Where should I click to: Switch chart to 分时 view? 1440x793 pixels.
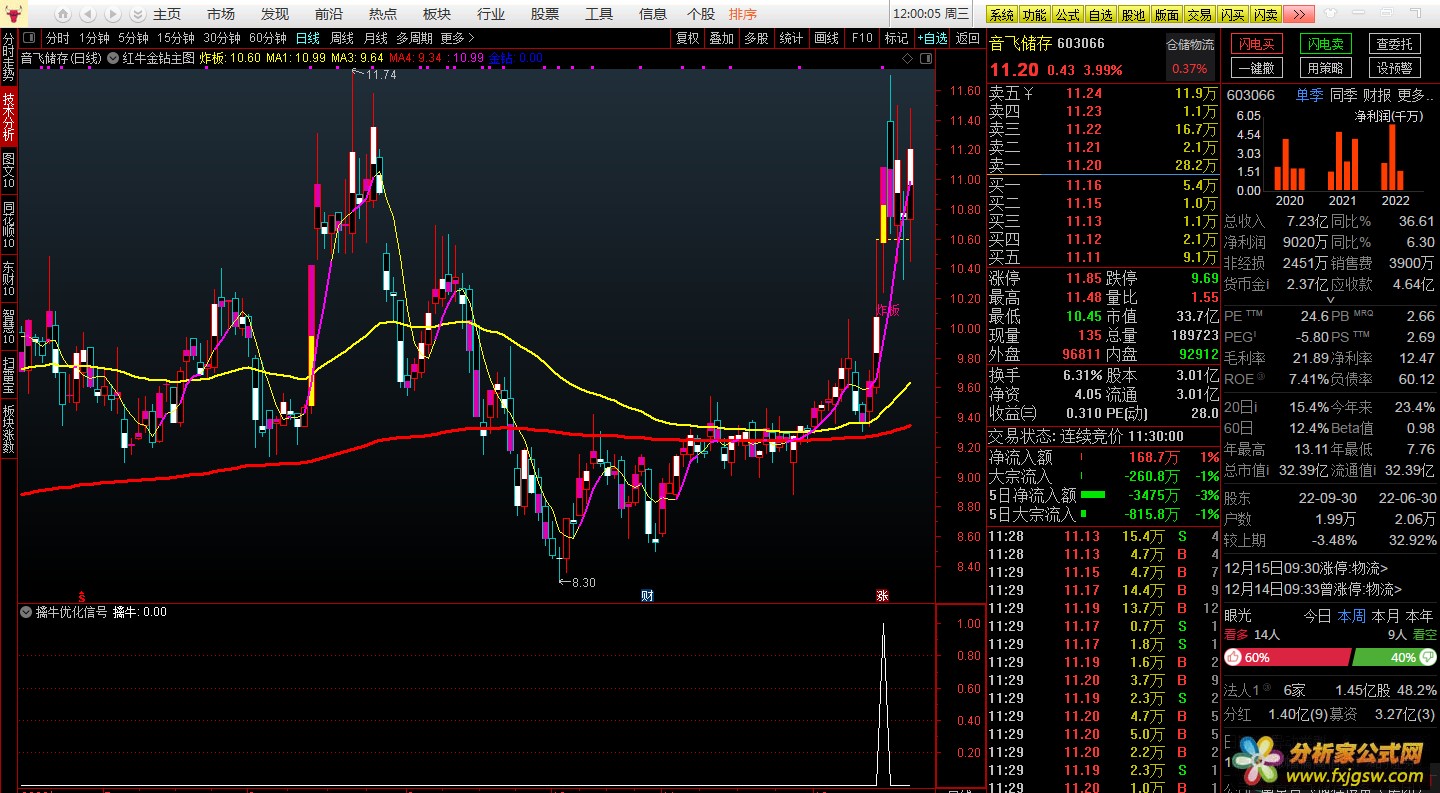pyautogui.click(x=58, y=38)
